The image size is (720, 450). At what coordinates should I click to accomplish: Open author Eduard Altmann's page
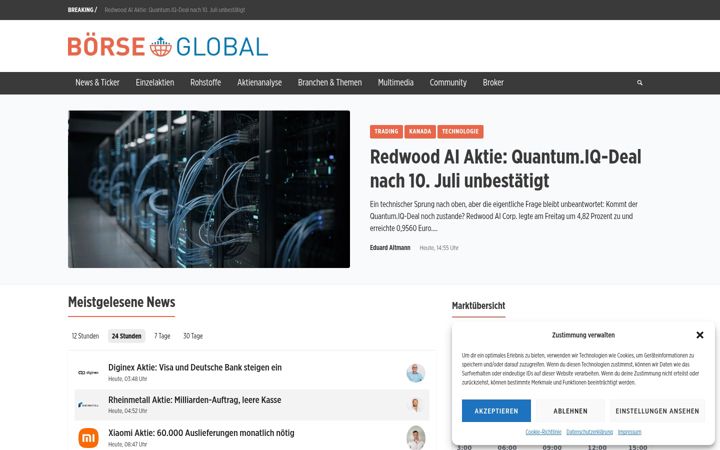point(390,248)
